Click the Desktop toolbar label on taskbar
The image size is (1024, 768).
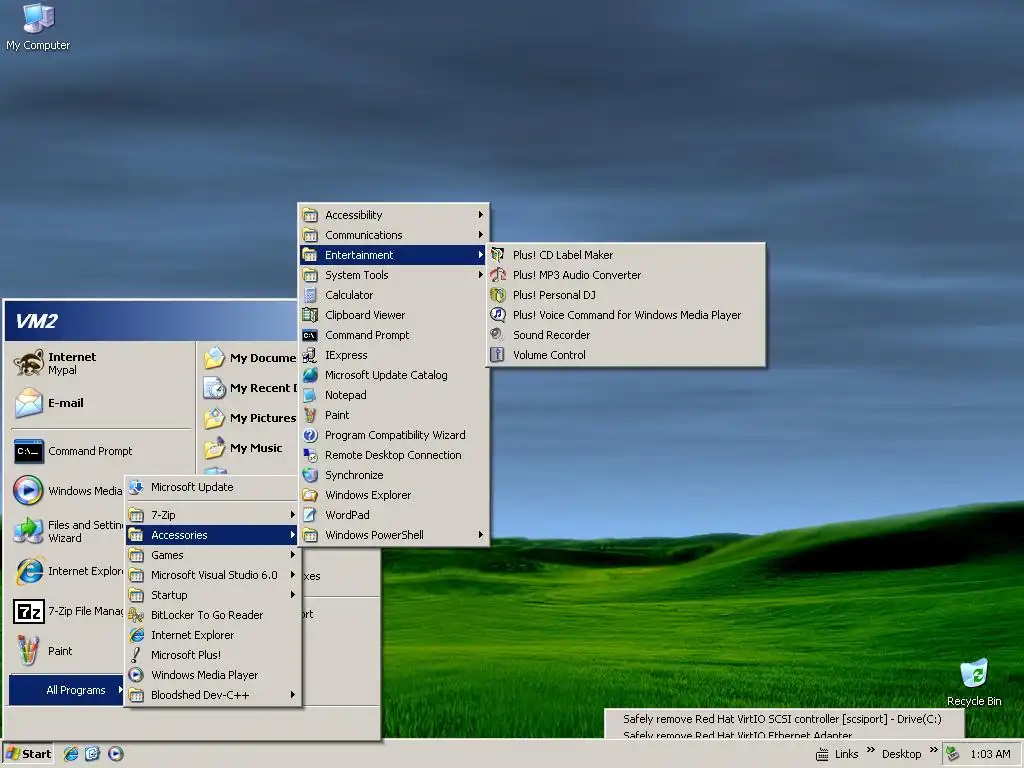[901, 754]
